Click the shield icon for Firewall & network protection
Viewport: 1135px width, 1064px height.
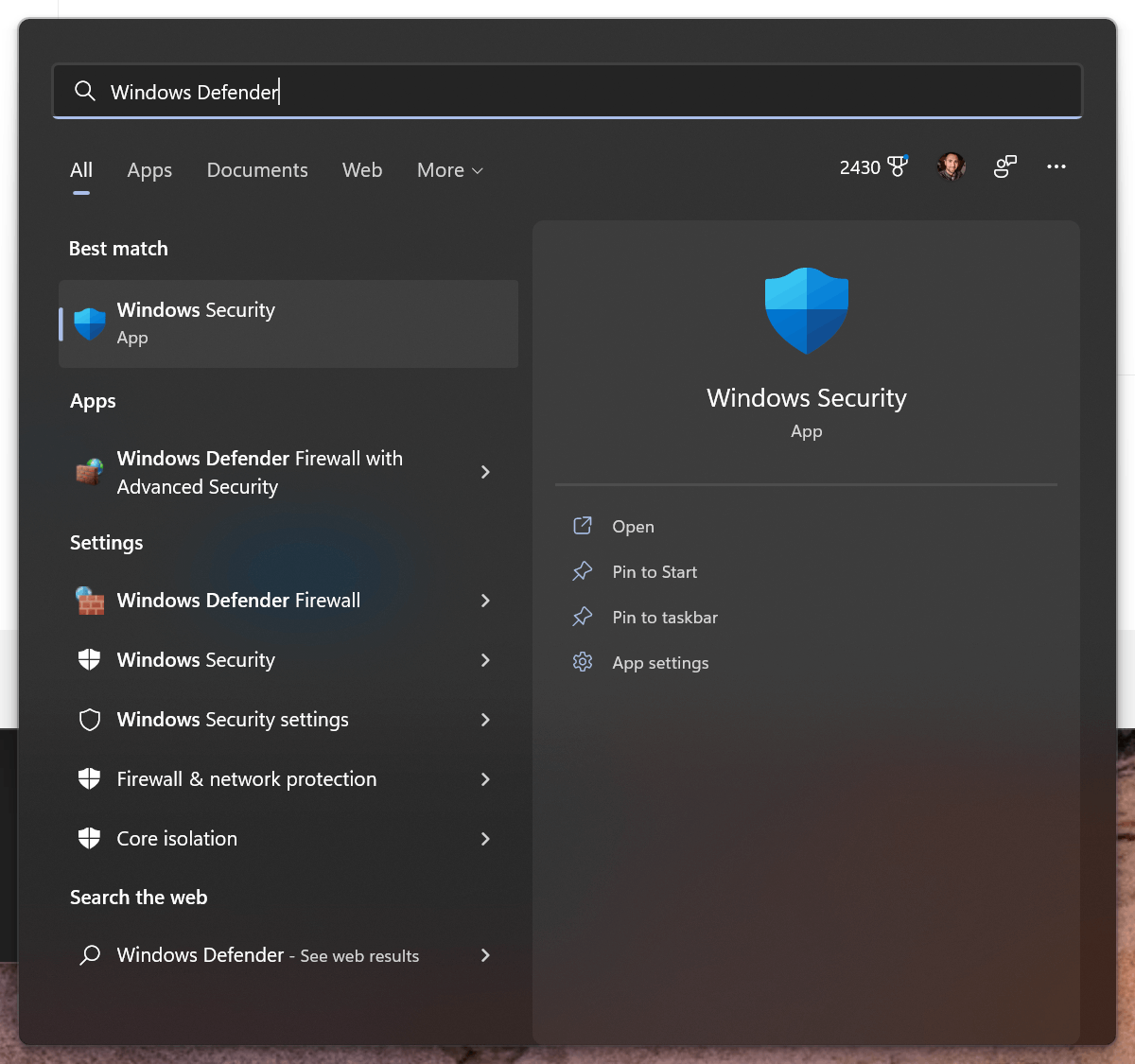[x=90, y=779]
